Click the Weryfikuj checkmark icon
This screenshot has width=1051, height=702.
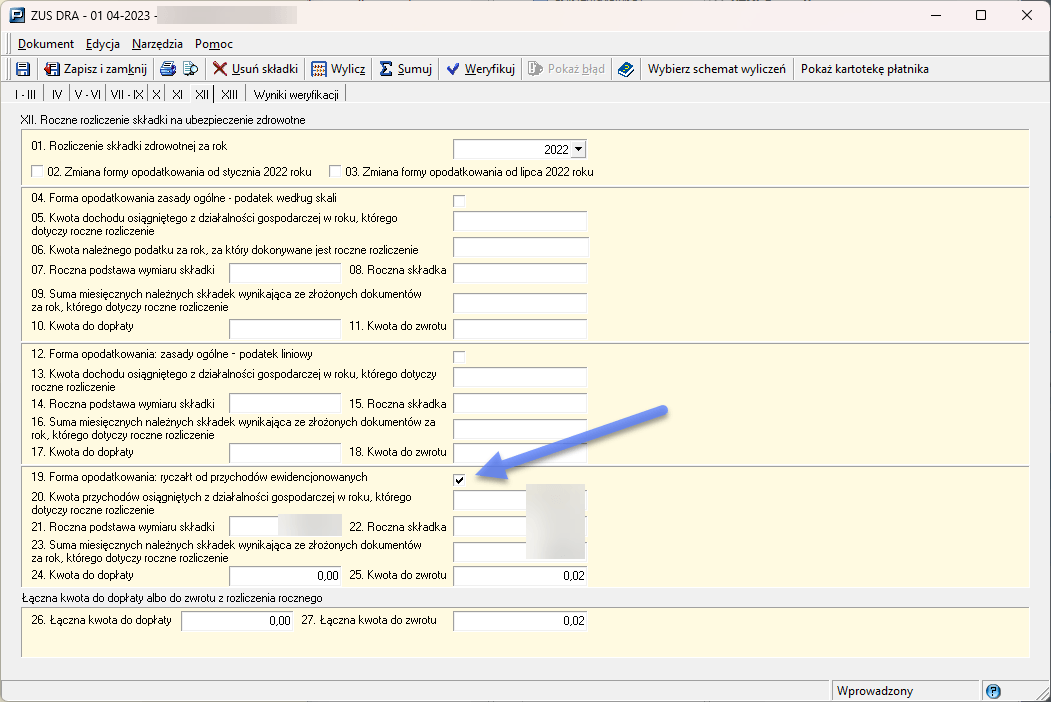click(x=453, y=69)
